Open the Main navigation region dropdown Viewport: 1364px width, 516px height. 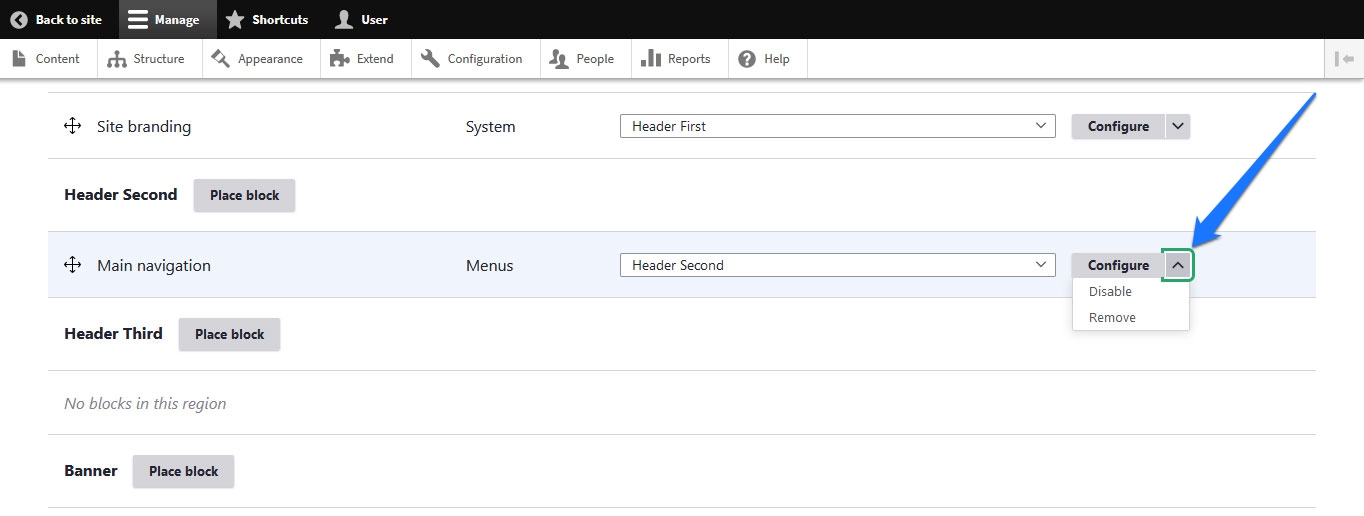(838, 265)
